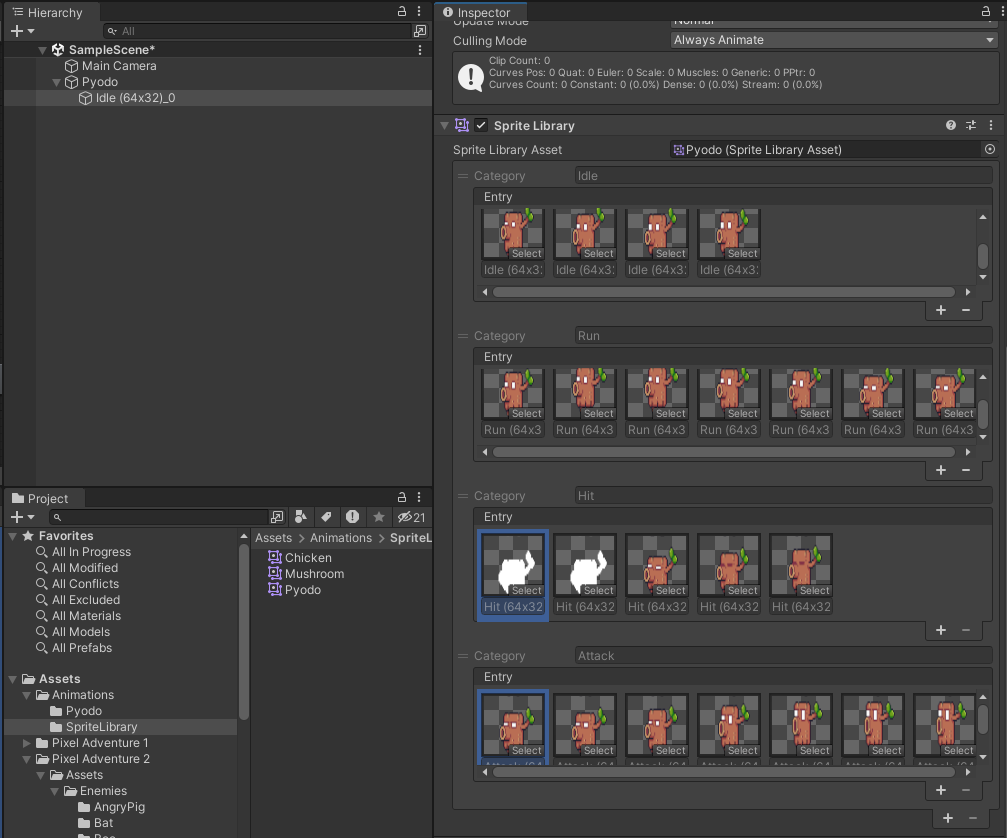Remove an entry from the Idle category

pyautogui.click(x=966, y=310)
